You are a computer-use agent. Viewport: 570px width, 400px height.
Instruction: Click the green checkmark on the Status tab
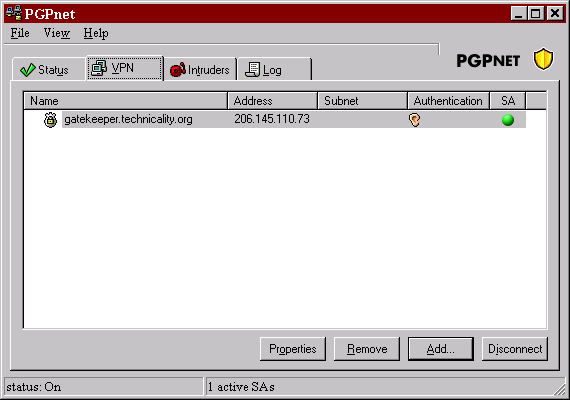pyautogui.click(x=28, y=70)
